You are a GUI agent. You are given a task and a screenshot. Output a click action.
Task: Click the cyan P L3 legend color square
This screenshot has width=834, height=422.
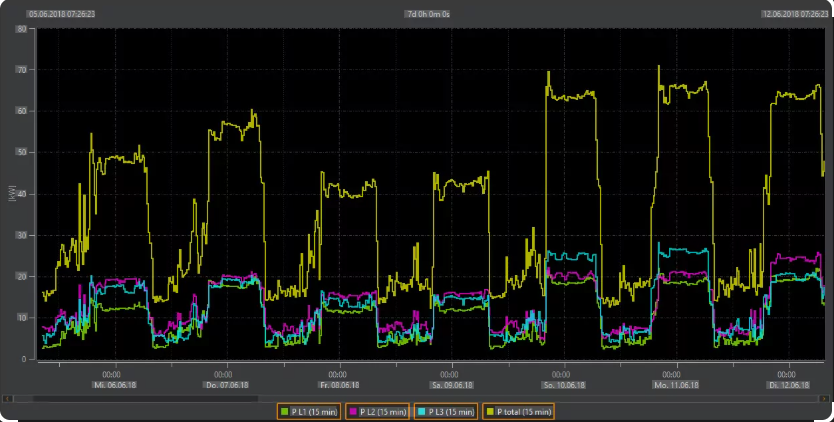421,411
